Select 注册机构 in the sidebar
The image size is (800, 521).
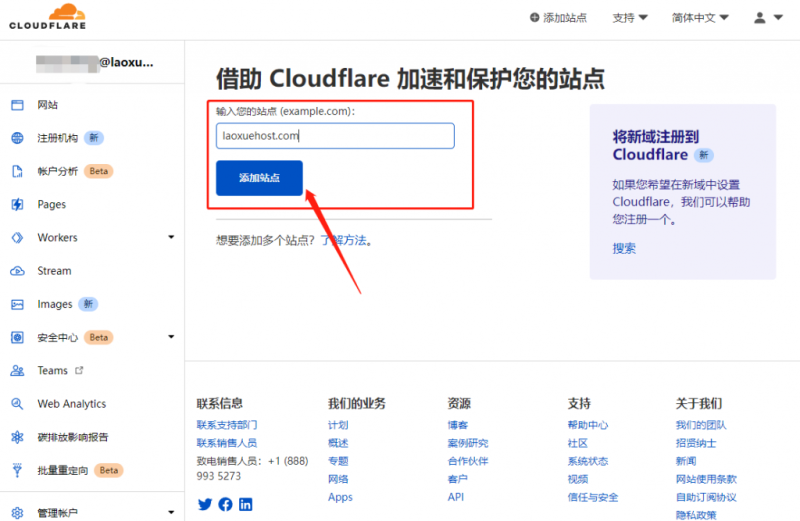58,138
